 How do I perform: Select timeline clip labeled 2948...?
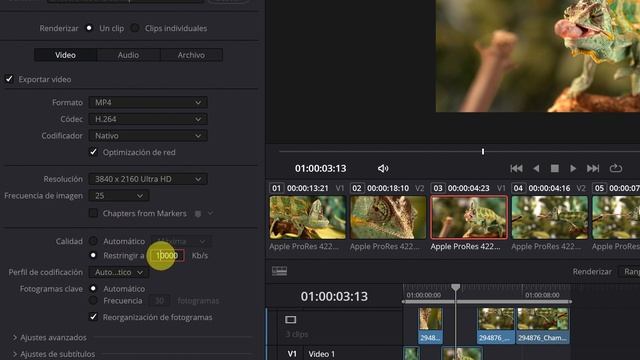(x=430, y=326)
